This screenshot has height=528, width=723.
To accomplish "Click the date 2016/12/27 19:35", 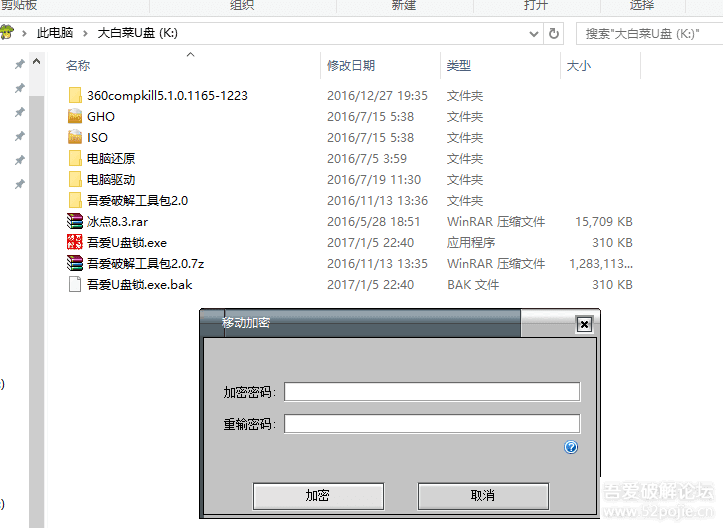I will tap(377, 95).
